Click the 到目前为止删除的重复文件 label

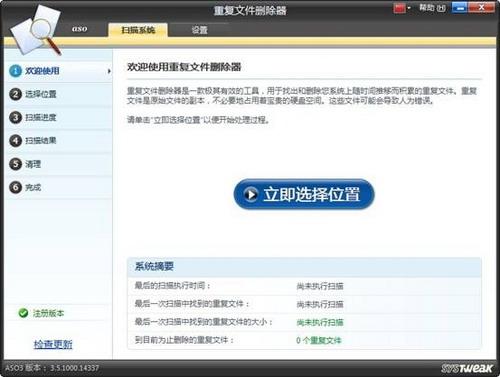[x=184, y=340]
